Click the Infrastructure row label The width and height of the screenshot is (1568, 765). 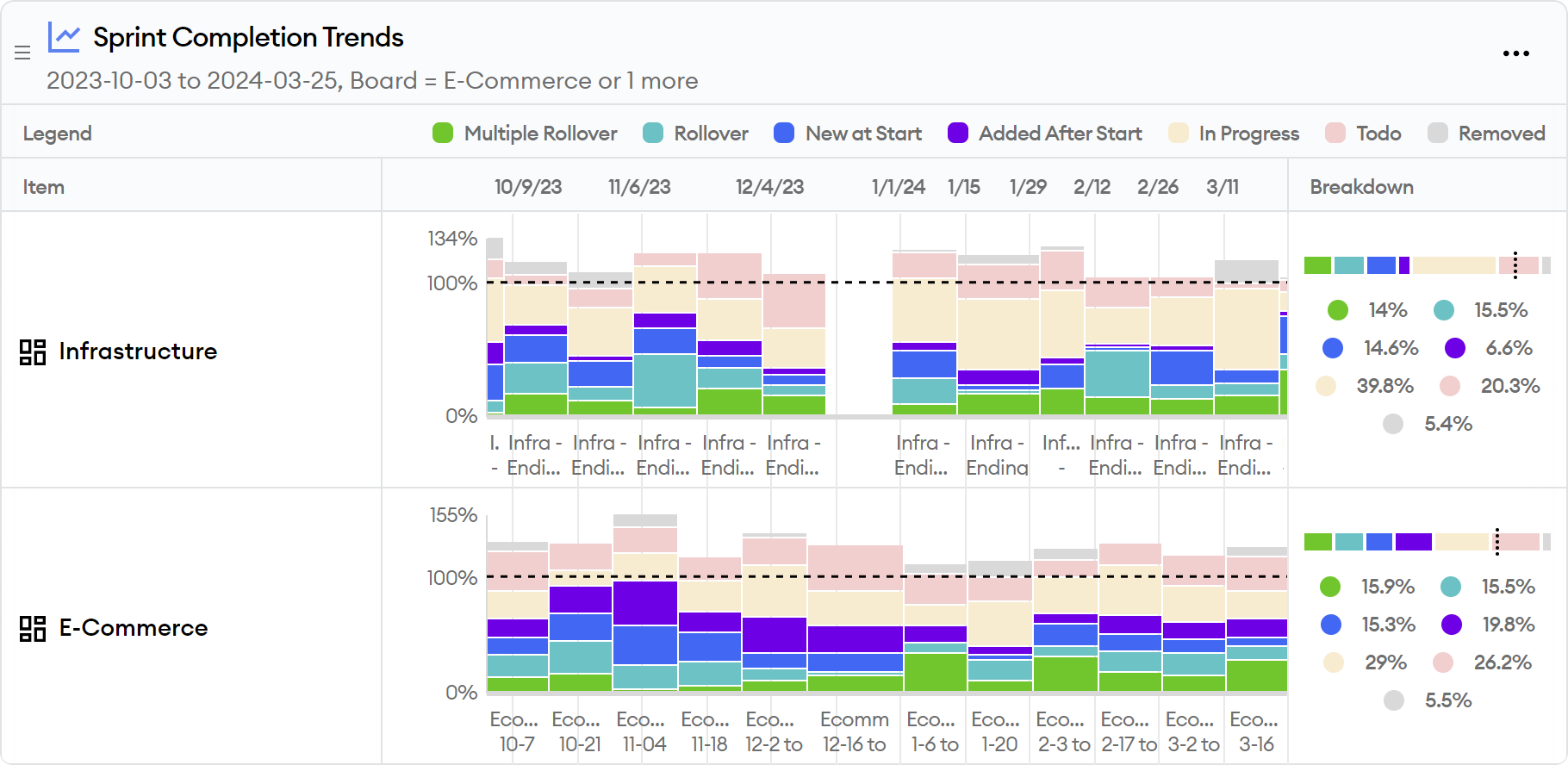coord(138,351)
